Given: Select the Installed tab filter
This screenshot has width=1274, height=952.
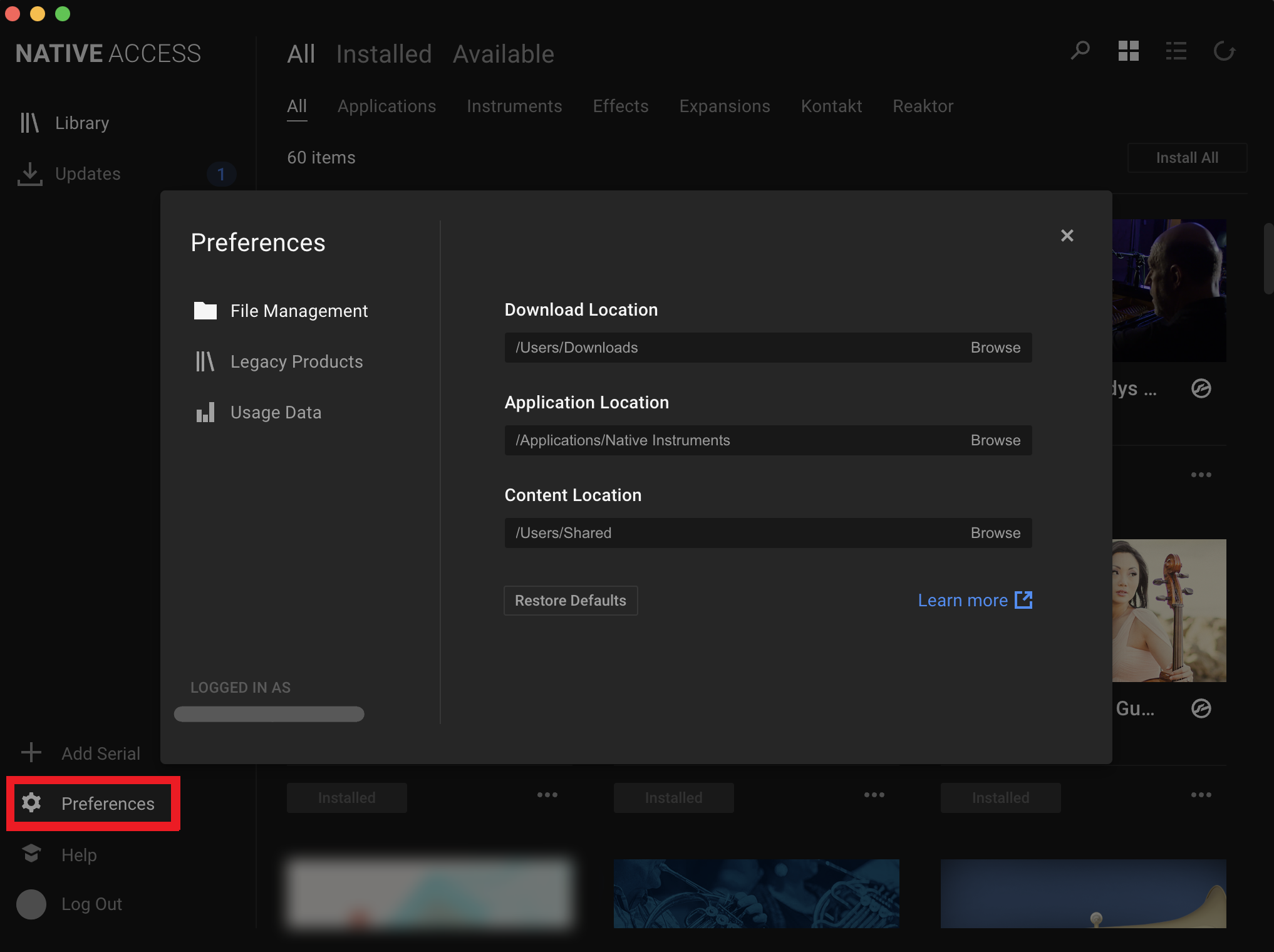Looking at the screenshot, I should [383, 54].
